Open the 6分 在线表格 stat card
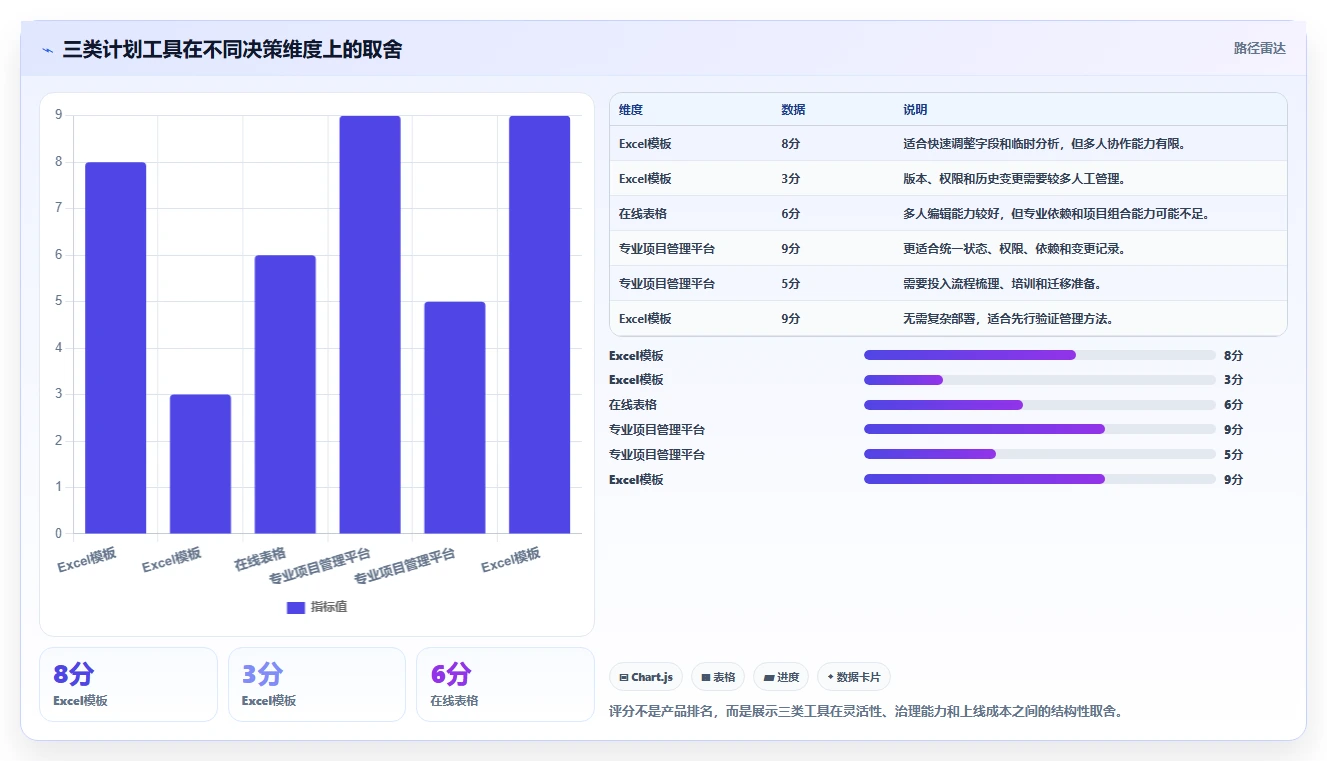Screen dimensions: 1327x761 [505, 684]
